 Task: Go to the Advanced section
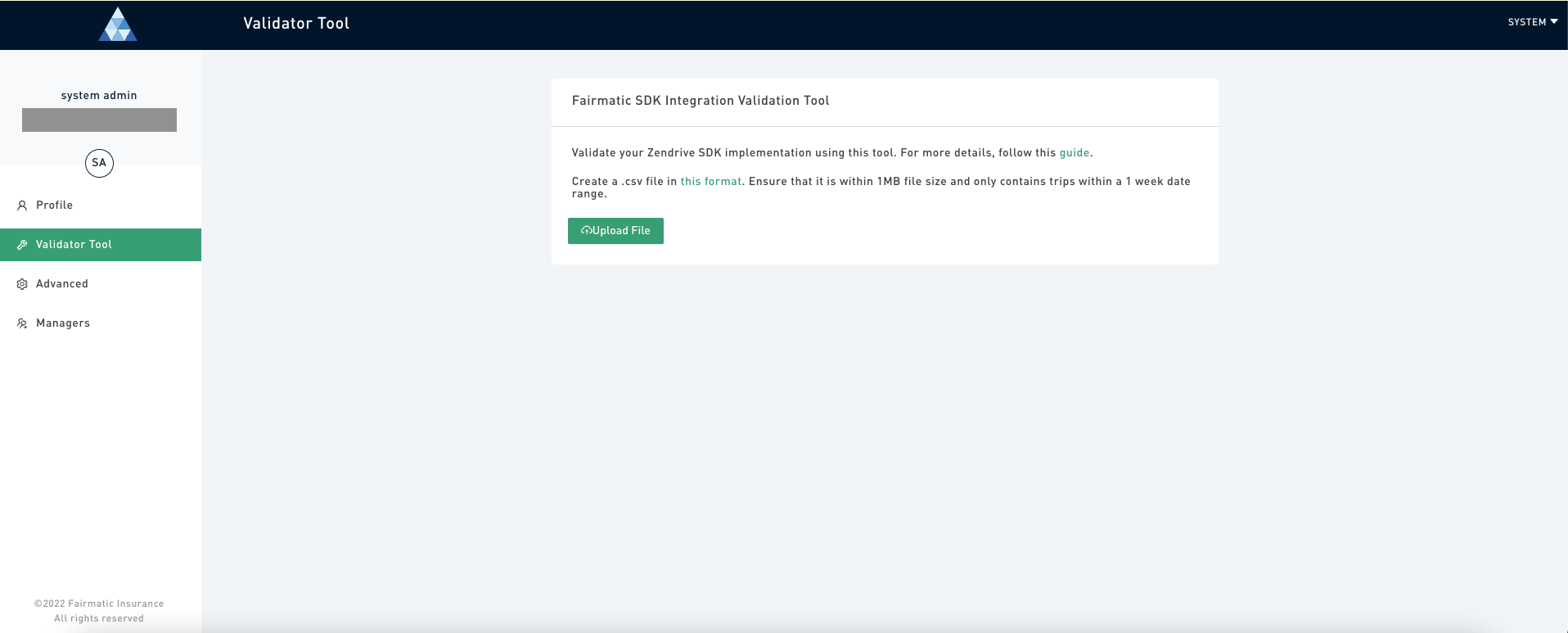click(101, 284)
